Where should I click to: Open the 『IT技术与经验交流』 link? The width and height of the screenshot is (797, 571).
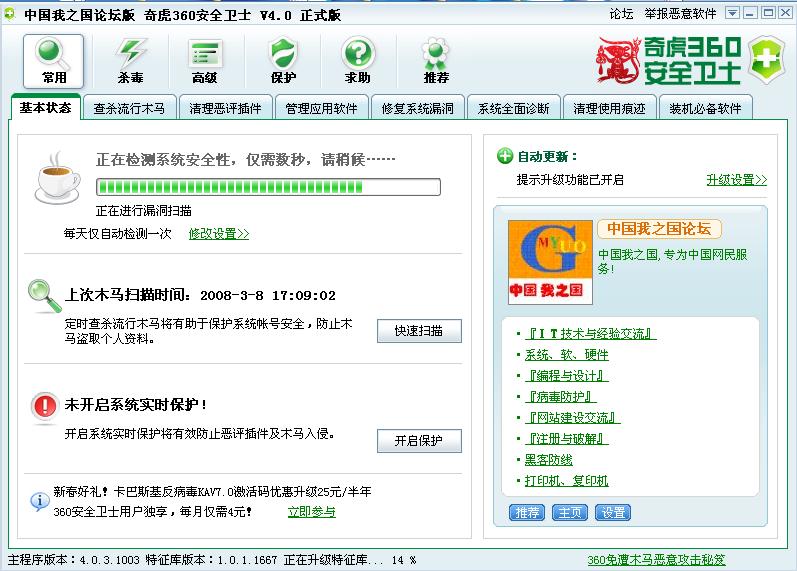(x=591, y=334)
